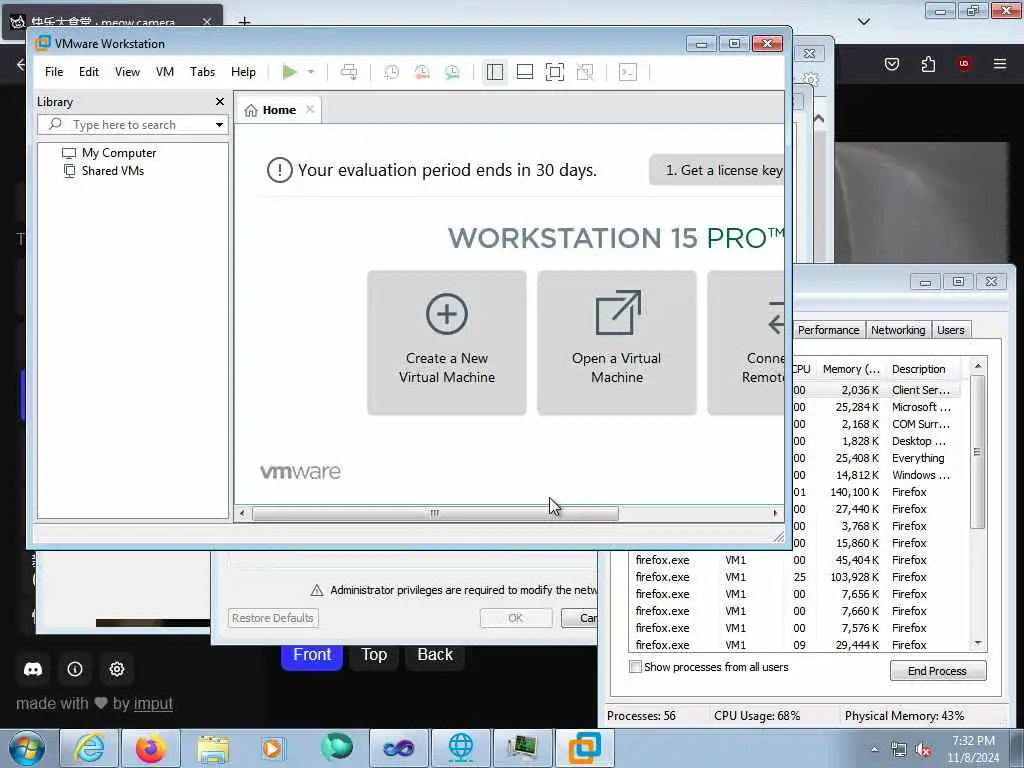Click Create a New Virtual Machine tile
Viewport: 1024px width, 768px height.
tap(447, 343)
